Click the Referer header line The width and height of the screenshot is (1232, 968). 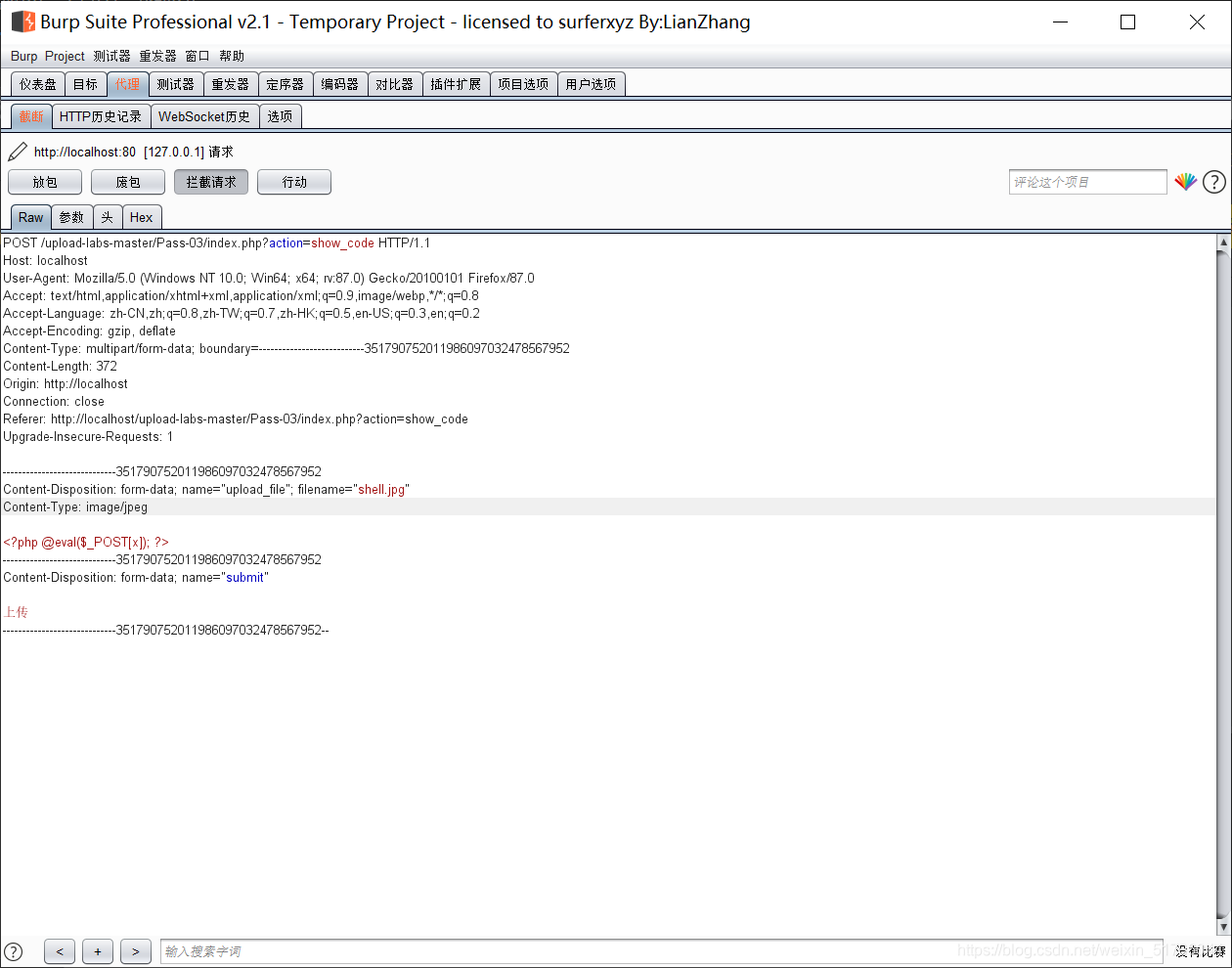pos(236,418)
